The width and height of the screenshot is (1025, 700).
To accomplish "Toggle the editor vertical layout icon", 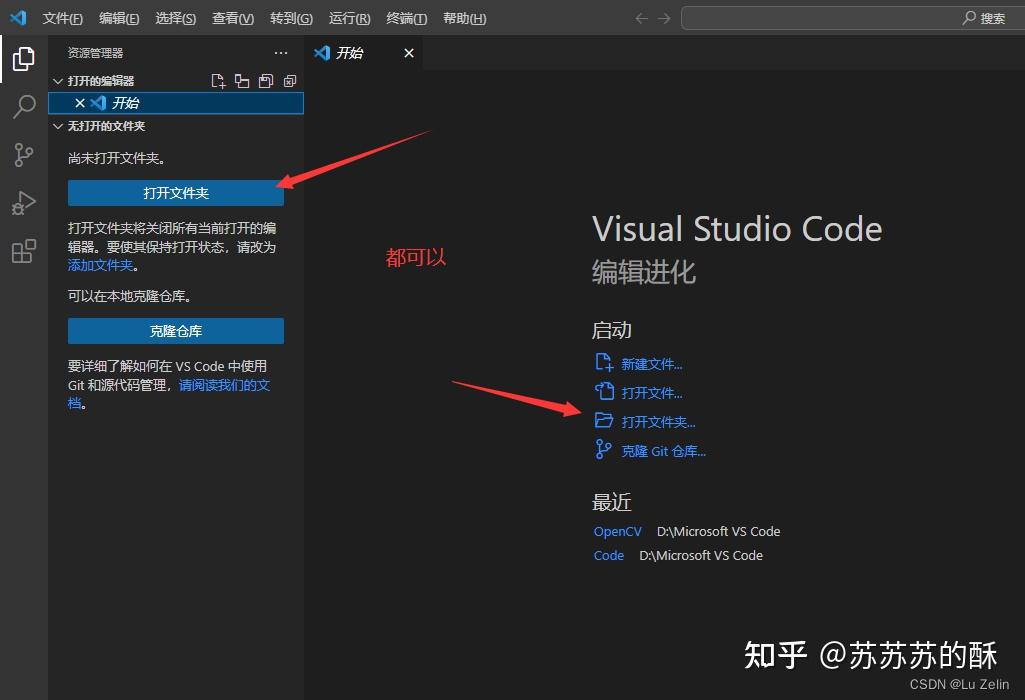I will pyautogui.click(x=241, y=81).
